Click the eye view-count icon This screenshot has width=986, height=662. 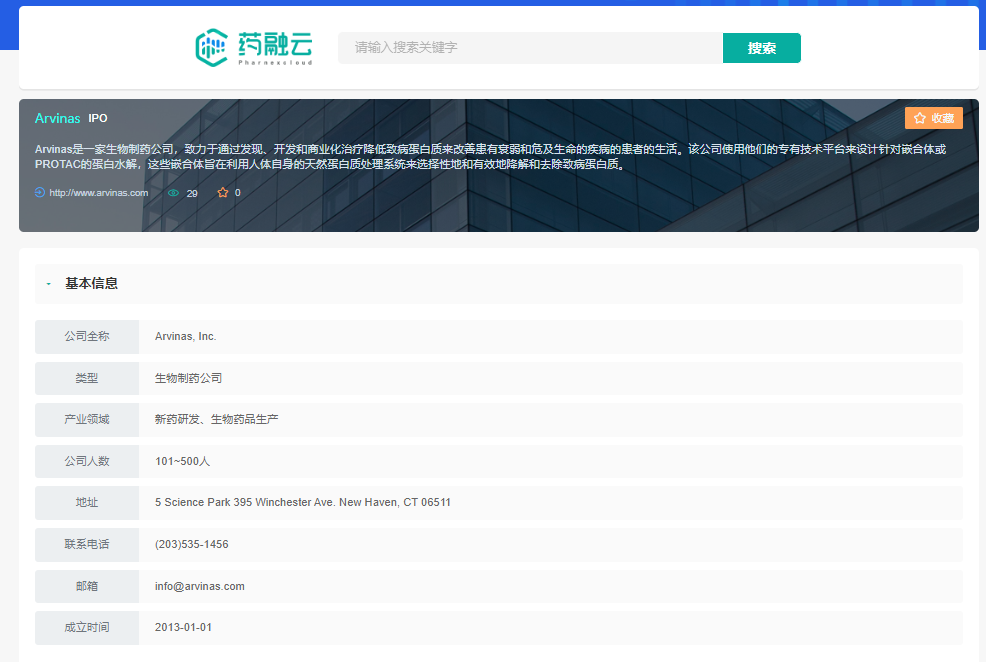click(173, 193)
